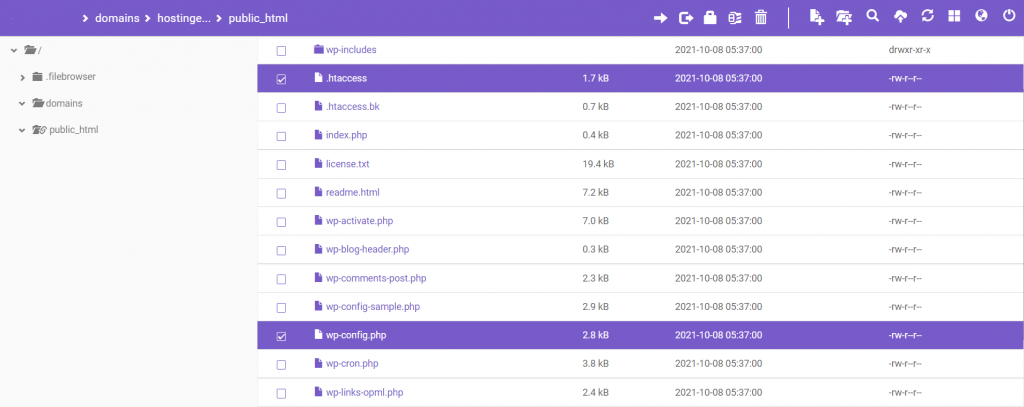Viewport: 1024px width, 407px height.
Task: Collapse the root folder tree chevron
Action: tap(14, 50)
